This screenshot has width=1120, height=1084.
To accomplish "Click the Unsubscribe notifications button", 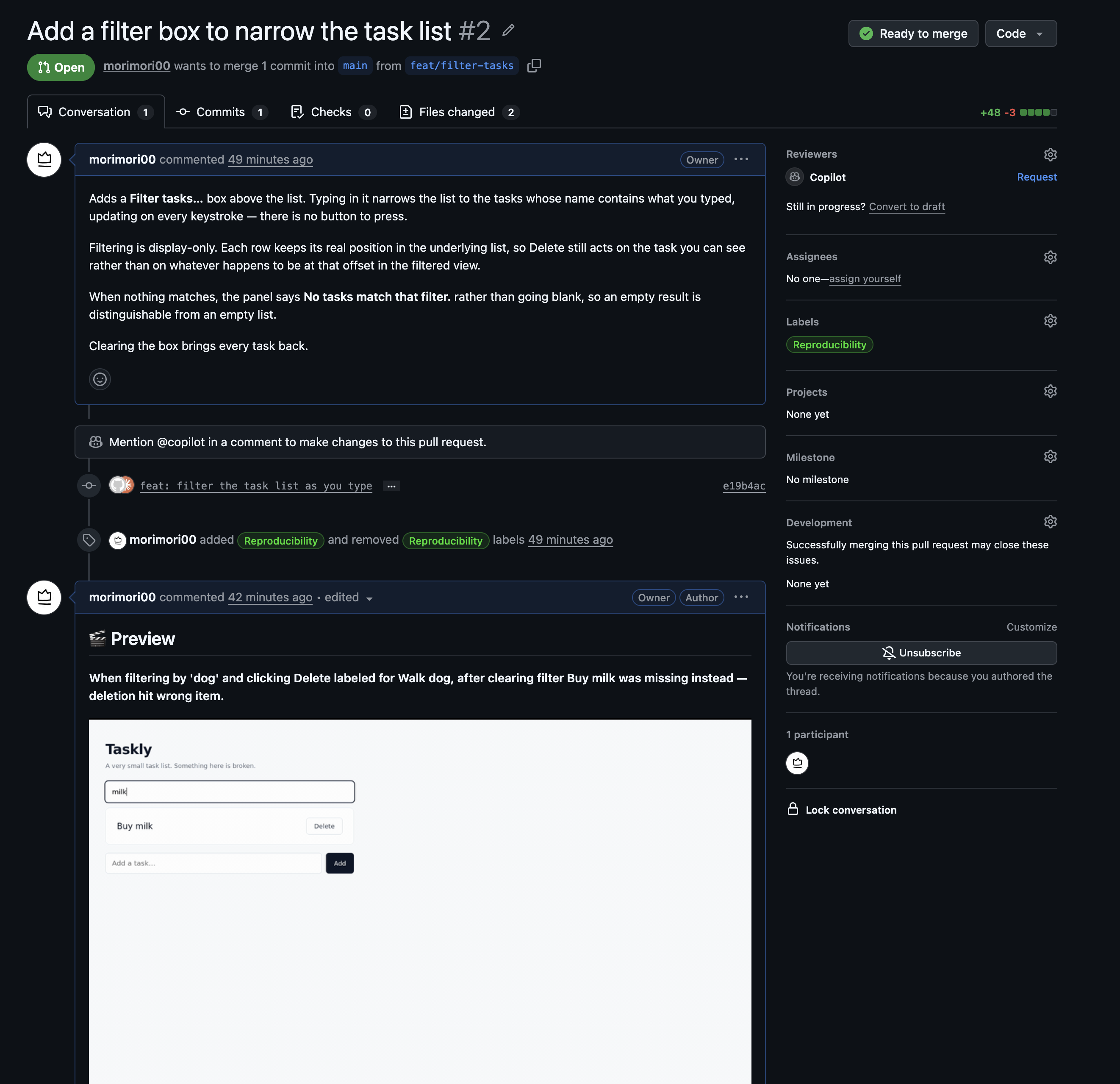I will pyautogui.click(x=921, y=653).
